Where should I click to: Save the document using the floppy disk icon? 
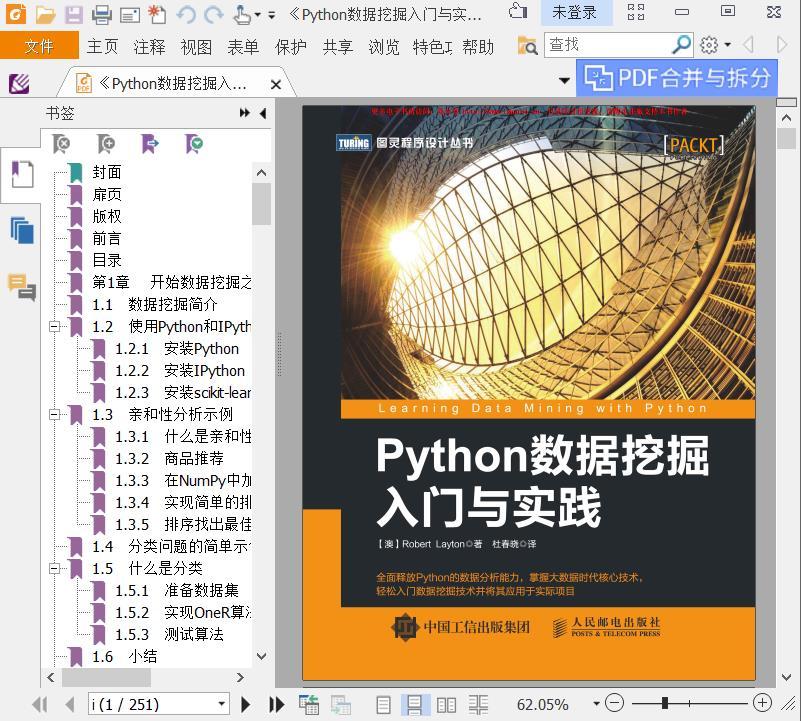(74, 15)
